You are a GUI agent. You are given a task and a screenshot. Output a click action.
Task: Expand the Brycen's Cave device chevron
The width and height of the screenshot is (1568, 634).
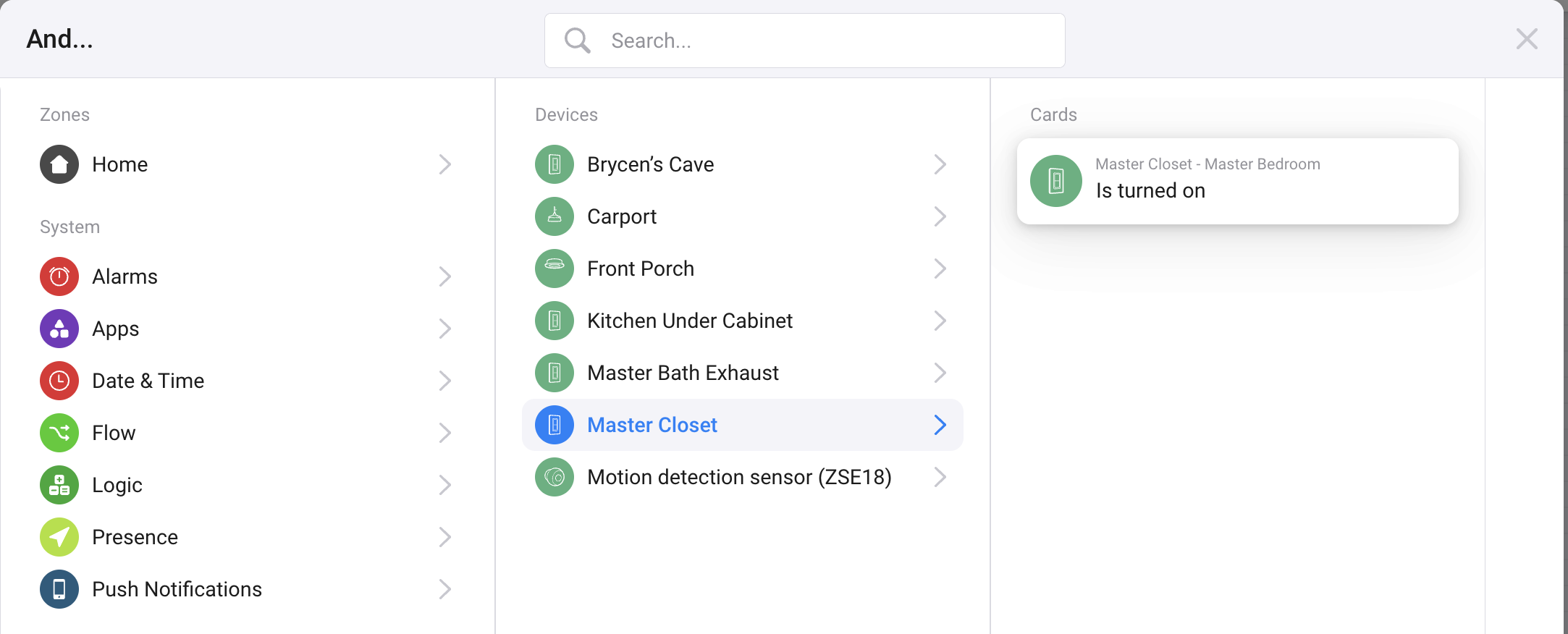940,164
